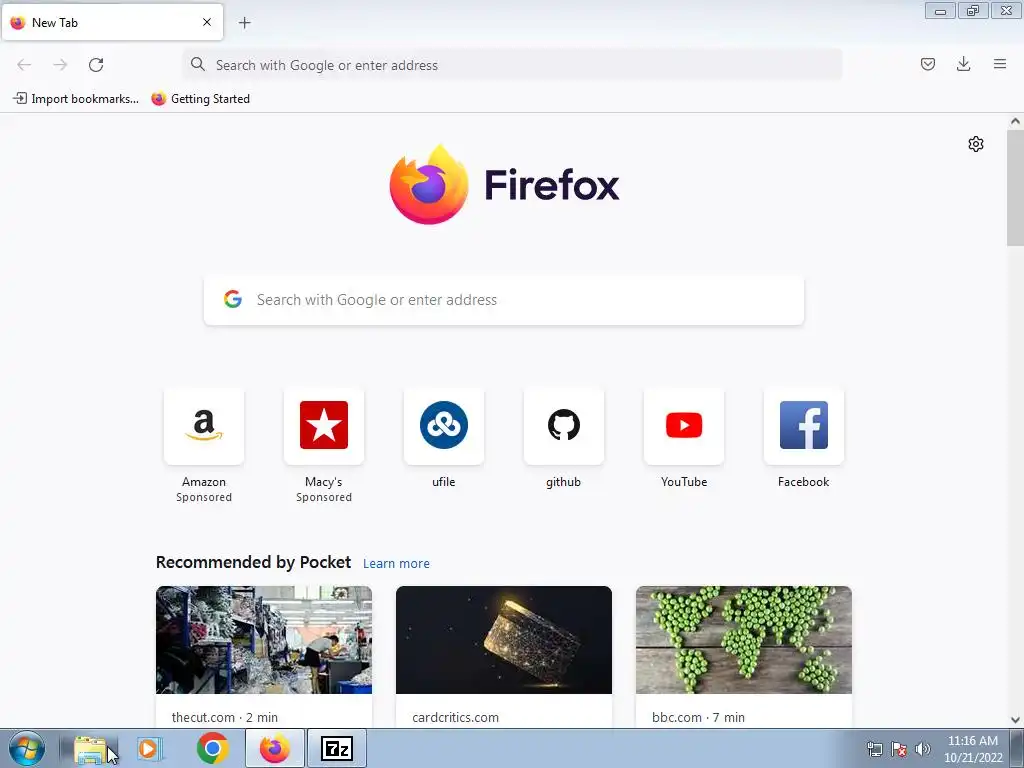The image size is (1024, 768).
Task: Click the scrollbar up arrow
Action: click(1015, 121)
